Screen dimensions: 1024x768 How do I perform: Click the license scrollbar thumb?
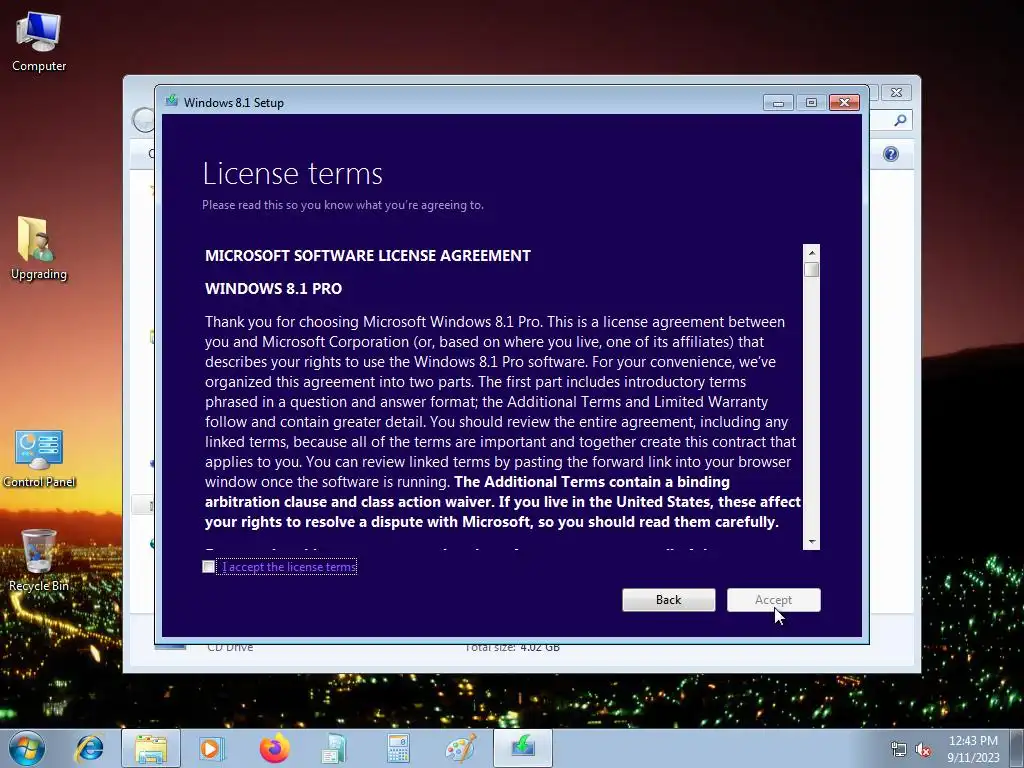tap(811, 270)
